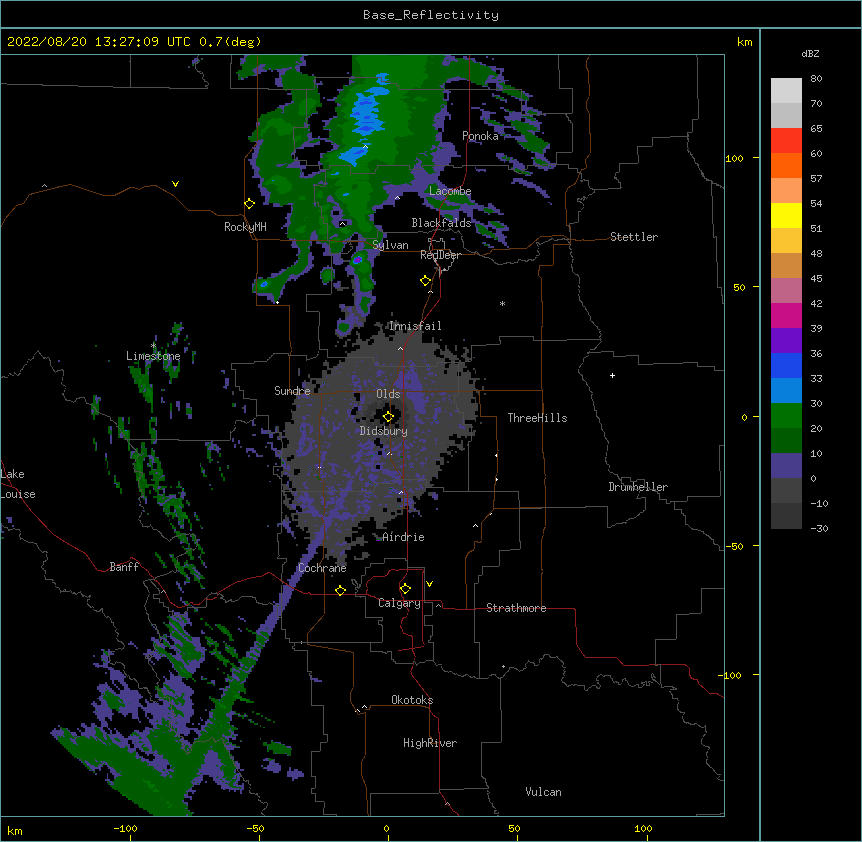The image size is (862, 842).
Task: Click the bright green legend swatch above 20
Action: (x=786, y=416)
